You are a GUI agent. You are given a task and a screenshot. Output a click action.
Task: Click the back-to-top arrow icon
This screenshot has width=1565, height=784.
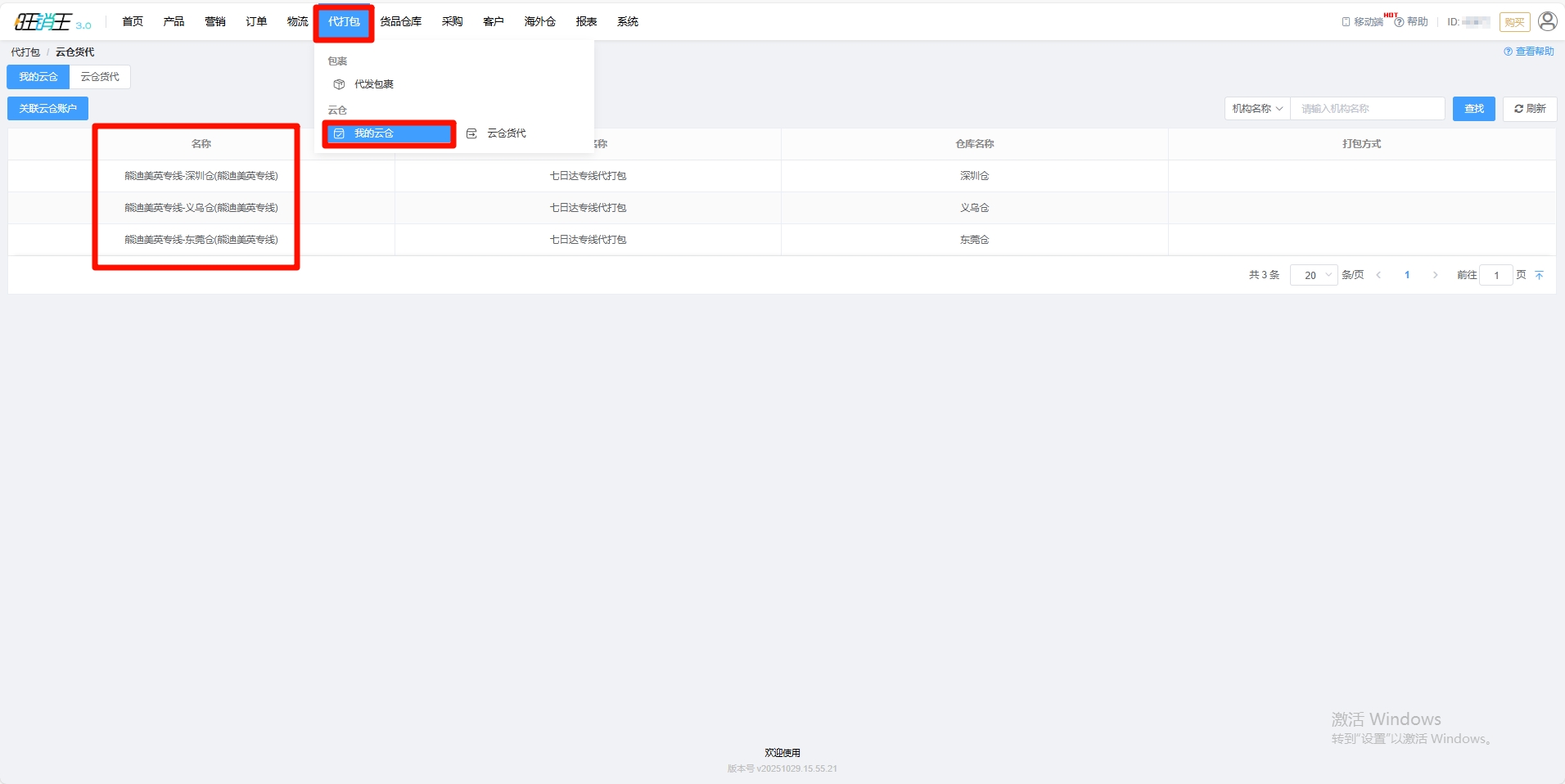click(1539, 276)
